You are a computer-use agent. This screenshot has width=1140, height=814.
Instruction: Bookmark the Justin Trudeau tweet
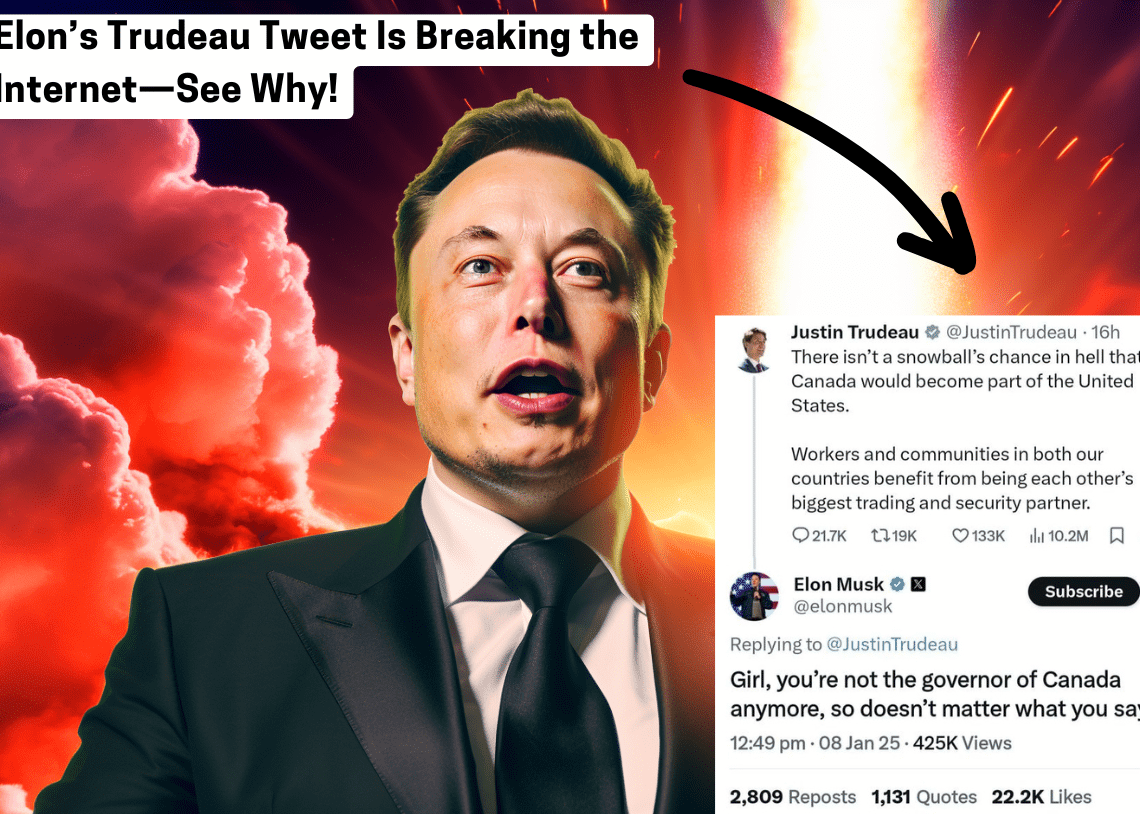tap(1117, 536)
